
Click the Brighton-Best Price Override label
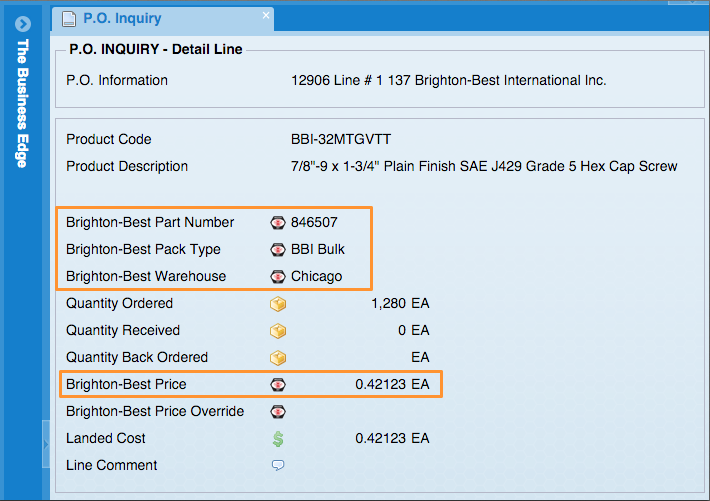[x=155, y=411]
